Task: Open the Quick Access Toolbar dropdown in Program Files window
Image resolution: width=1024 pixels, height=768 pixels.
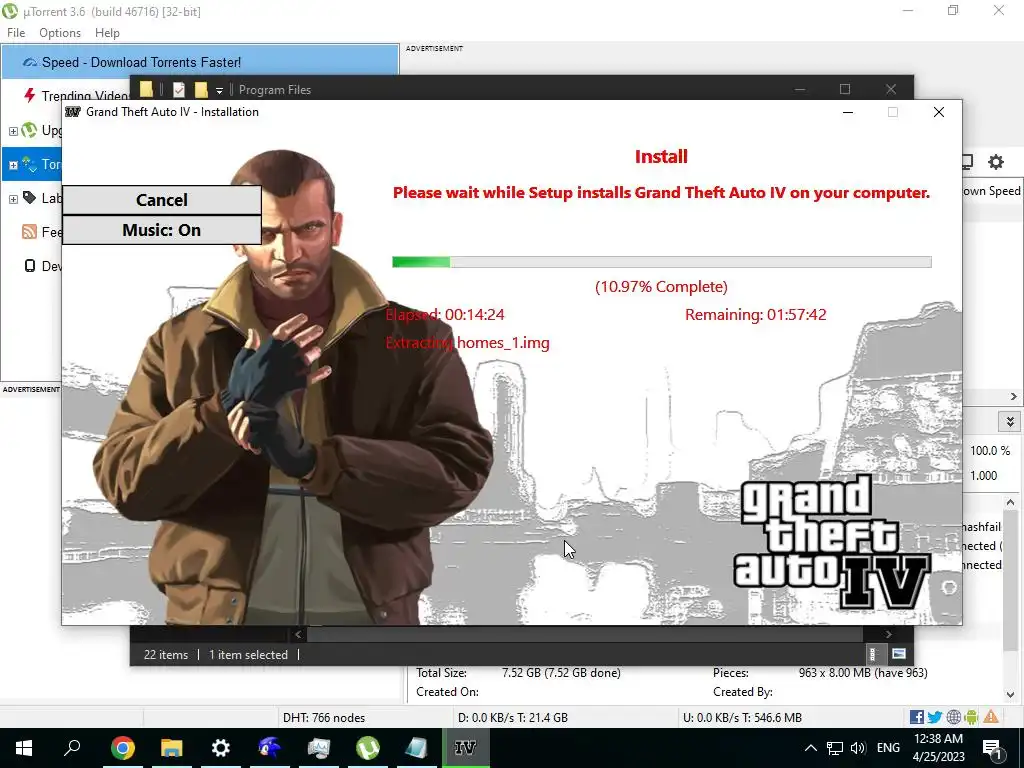Action: (219, 90)
